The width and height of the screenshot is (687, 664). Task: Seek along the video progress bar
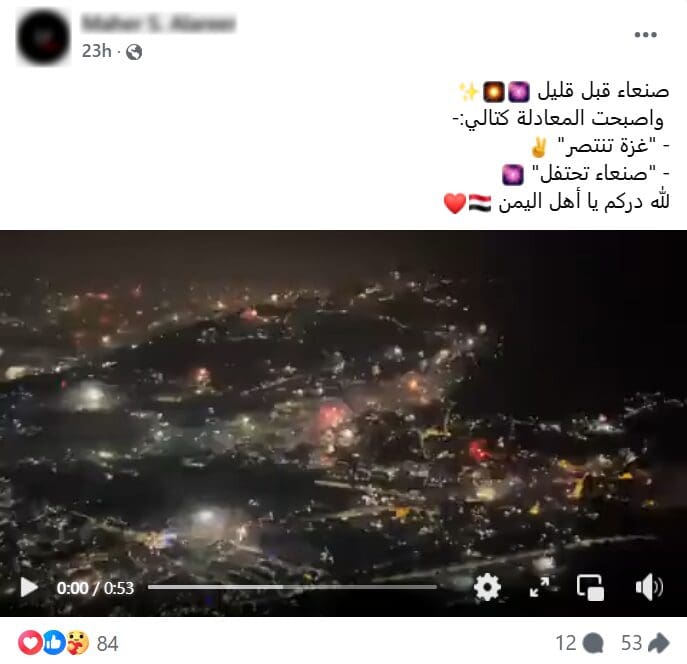pos(292,587)
